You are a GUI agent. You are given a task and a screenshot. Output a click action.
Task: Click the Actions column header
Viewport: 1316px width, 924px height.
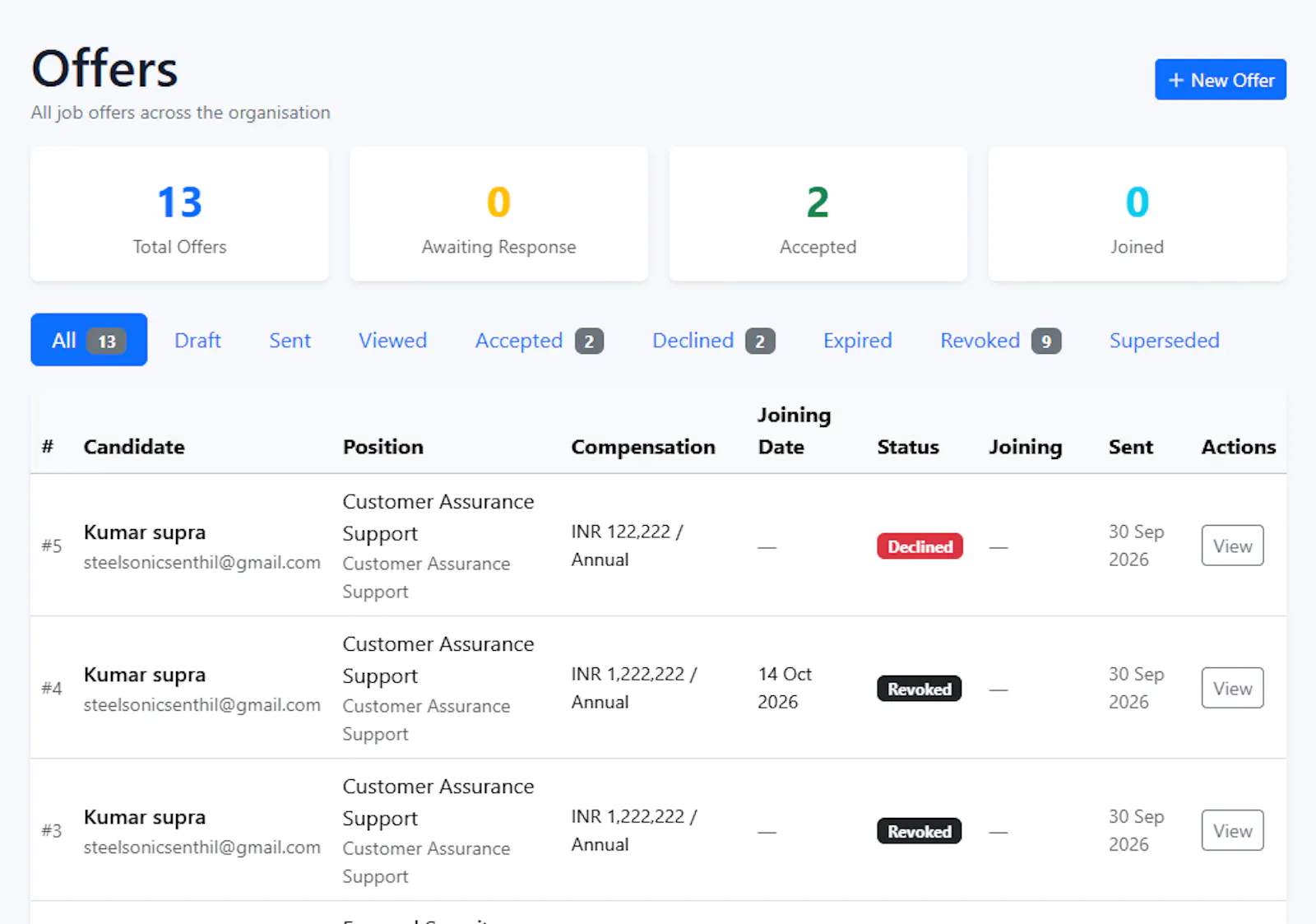coord(1239,447)
